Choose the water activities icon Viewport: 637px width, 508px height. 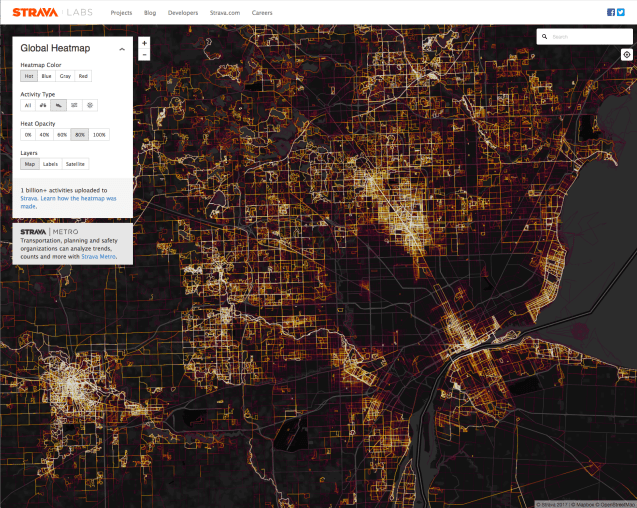coord(75,105)
